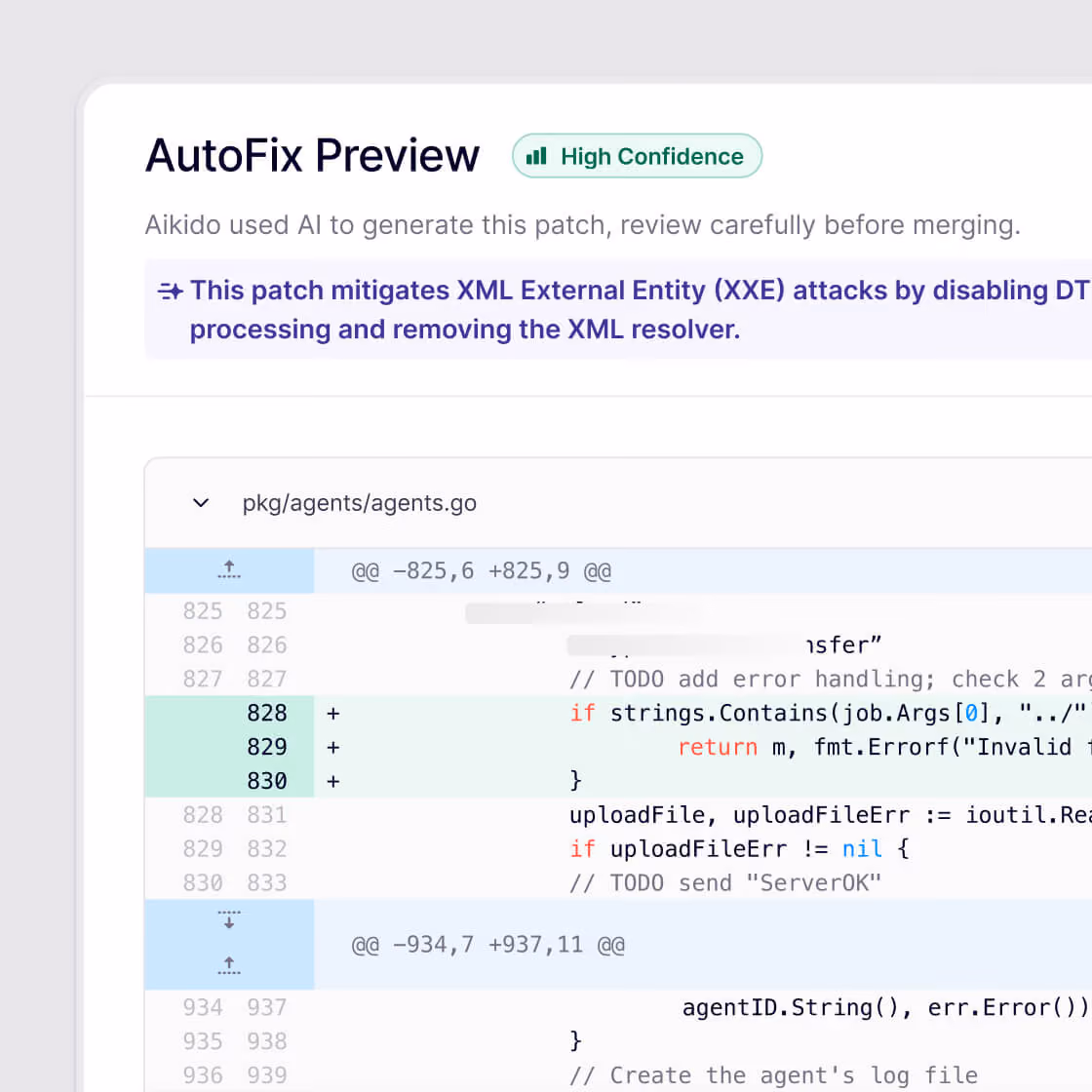This screenshot has width=1092, height=1092.
Task: Click the plus marker on line 828
Action: coord(332,714)
